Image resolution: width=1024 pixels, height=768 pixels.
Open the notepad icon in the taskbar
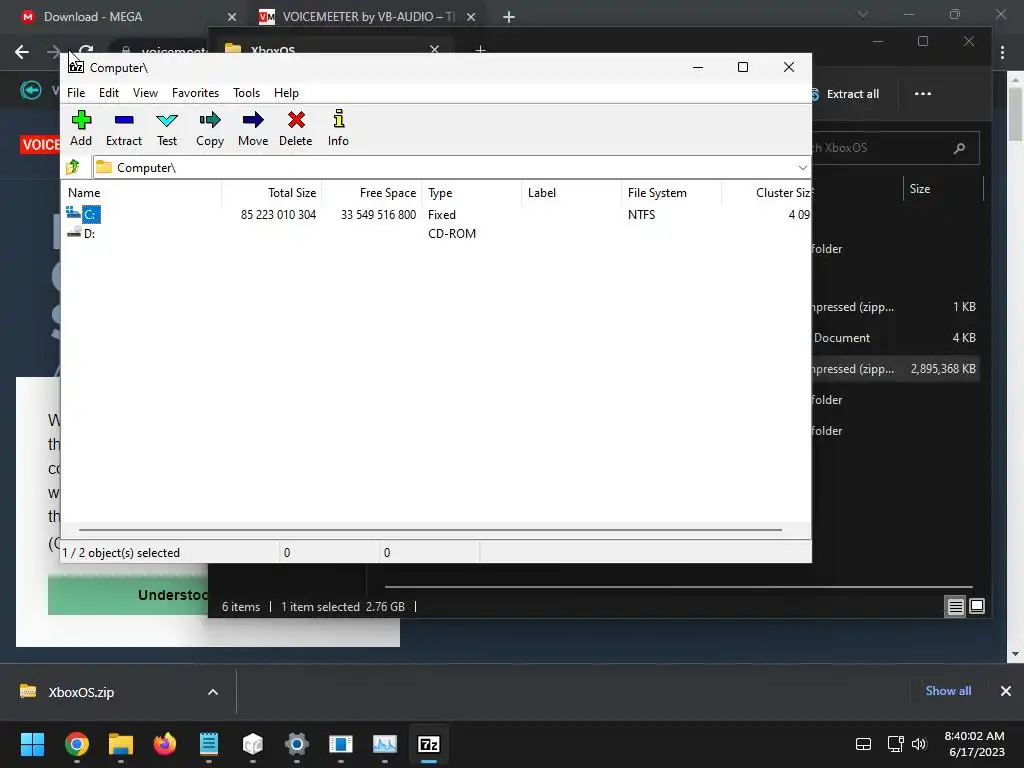[209, 744]
